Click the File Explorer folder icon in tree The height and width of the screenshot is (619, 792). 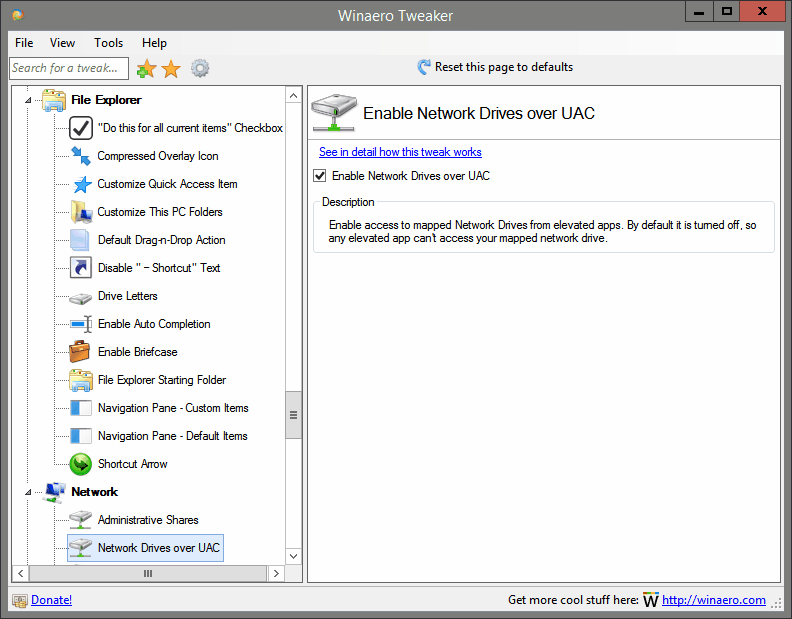click(54, 100)
